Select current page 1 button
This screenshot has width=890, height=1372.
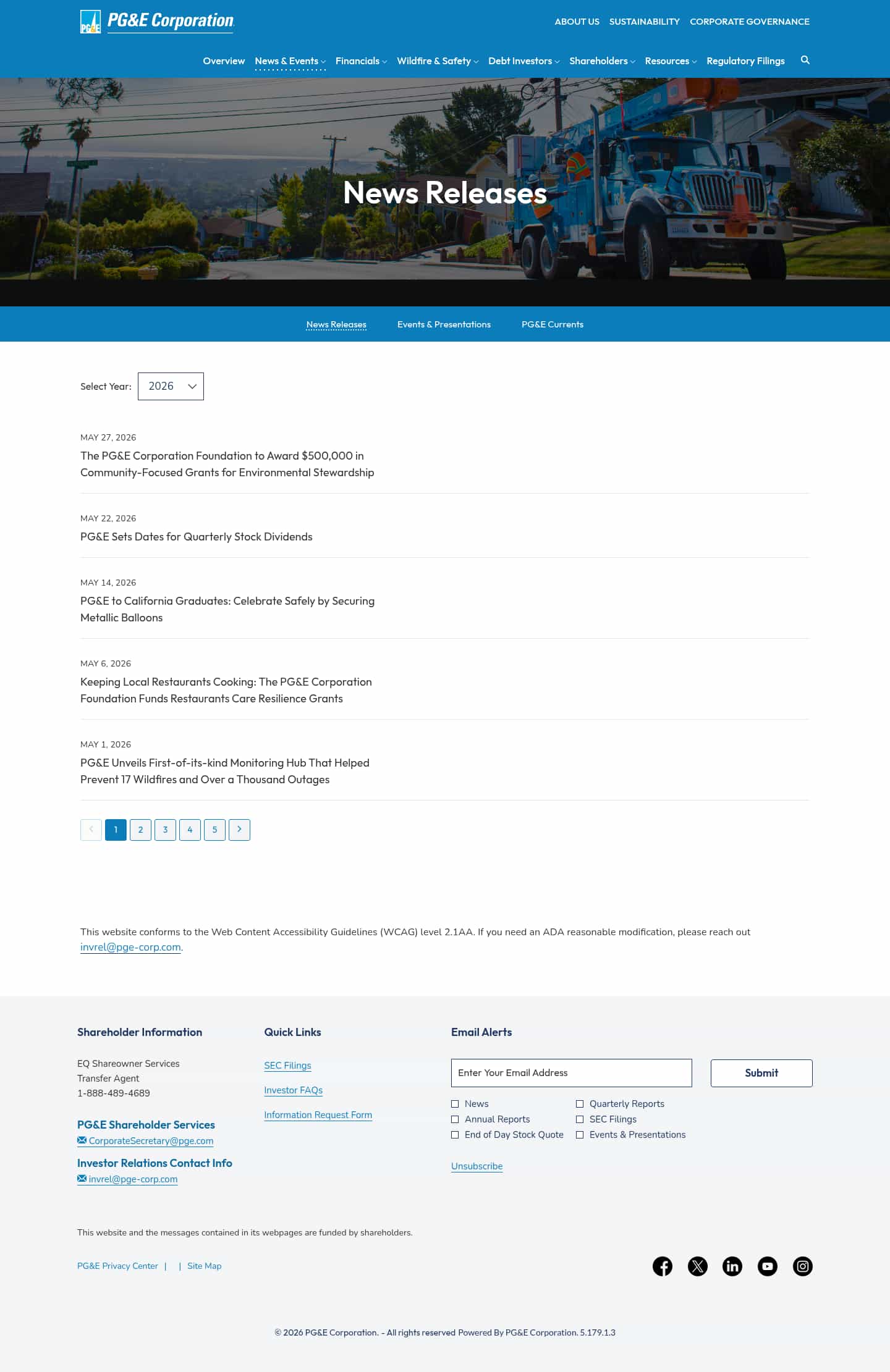point(116,830)
